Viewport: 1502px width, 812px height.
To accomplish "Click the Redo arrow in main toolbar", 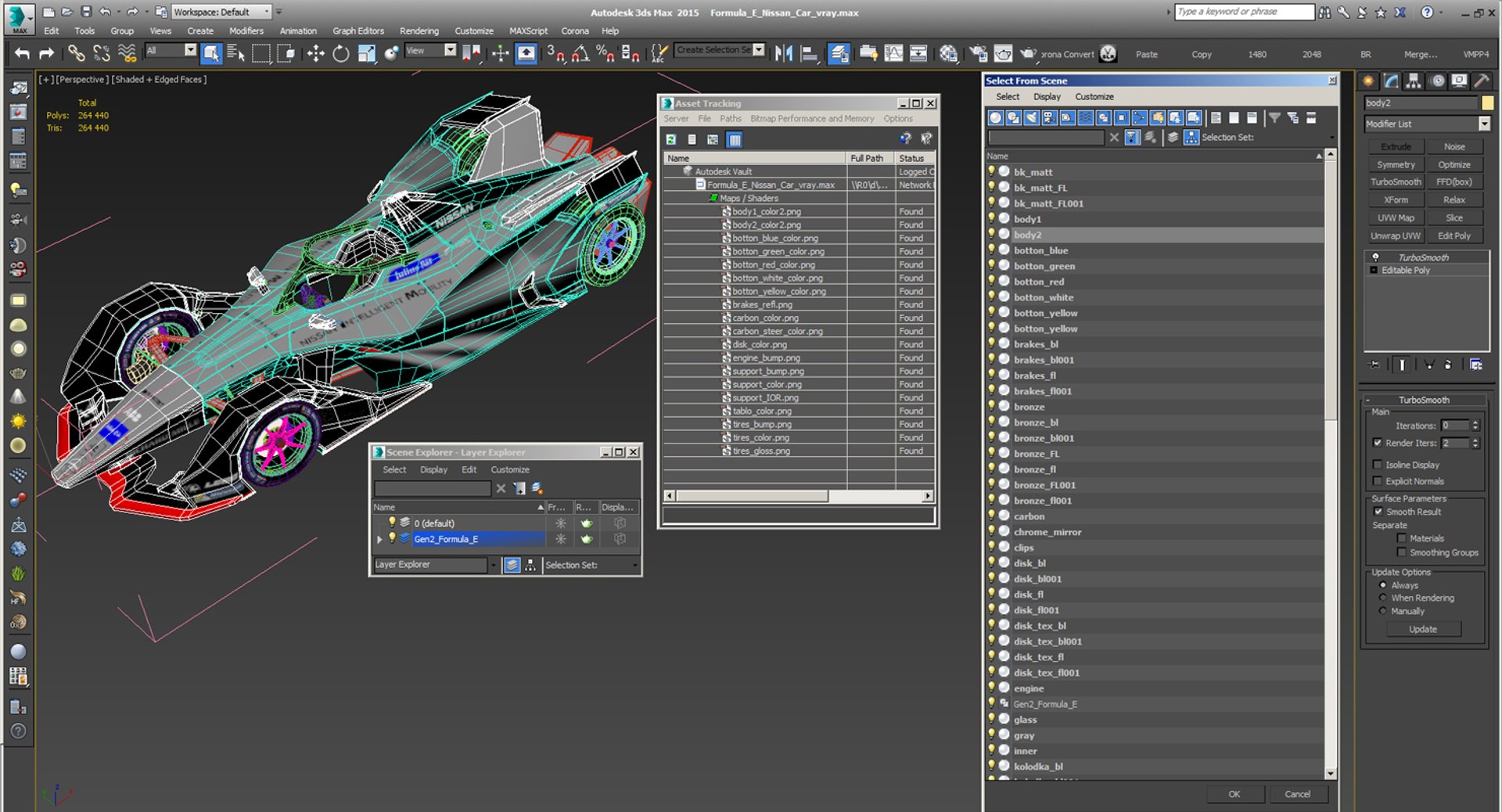I will pyautogui.click(x=46, y=53).
